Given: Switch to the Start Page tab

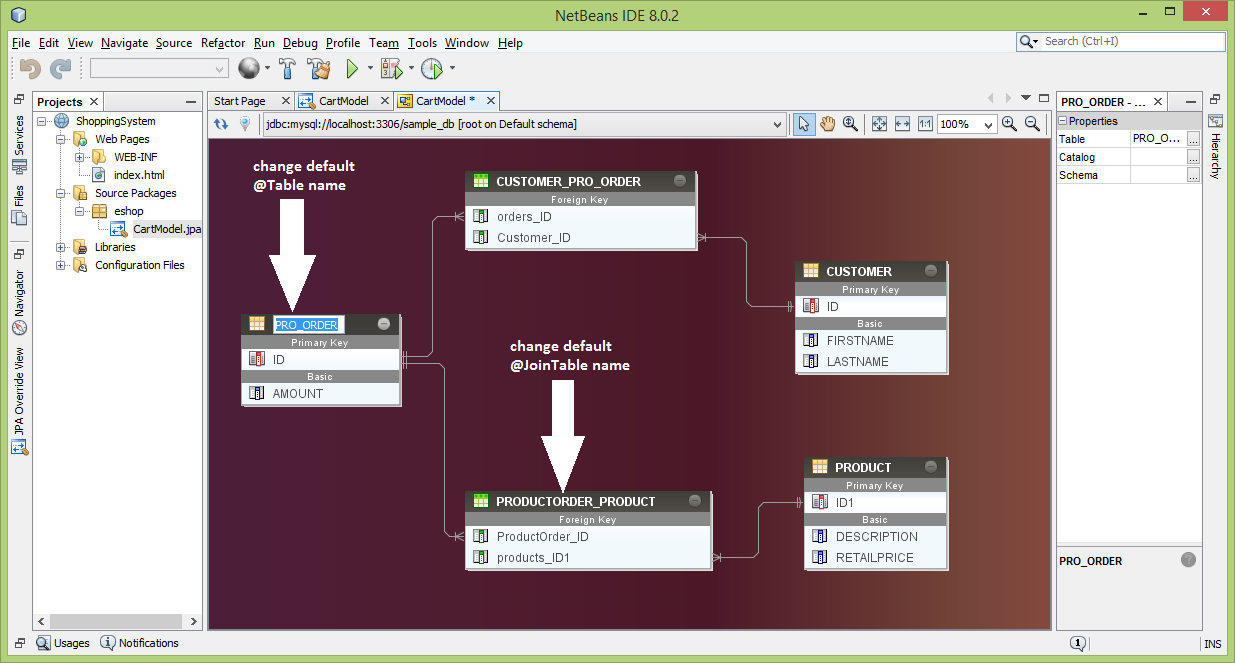Looking at the screenshot, I should 240,101.
